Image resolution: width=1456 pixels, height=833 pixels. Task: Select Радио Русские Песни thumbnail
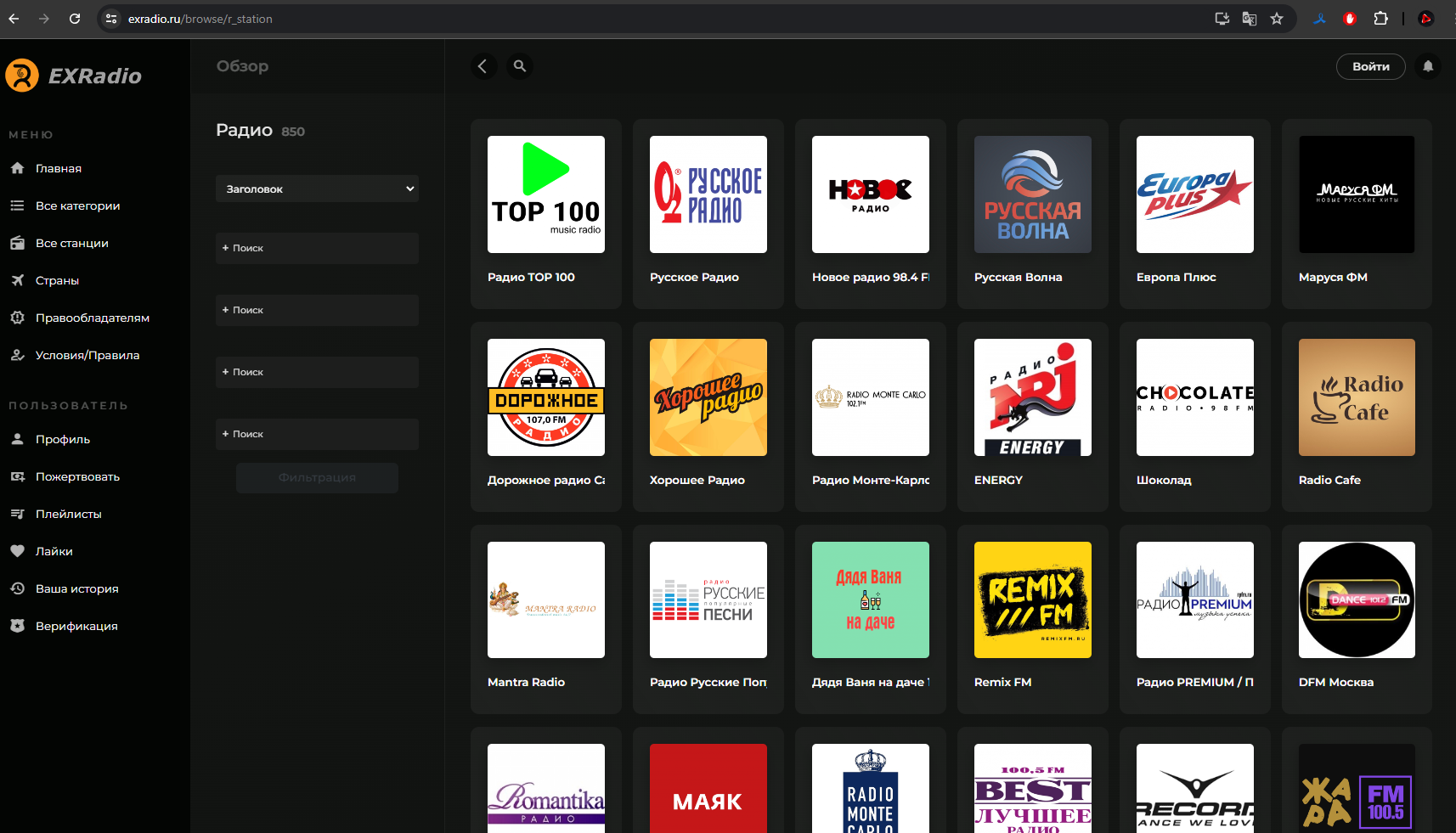tap(708, 599)
